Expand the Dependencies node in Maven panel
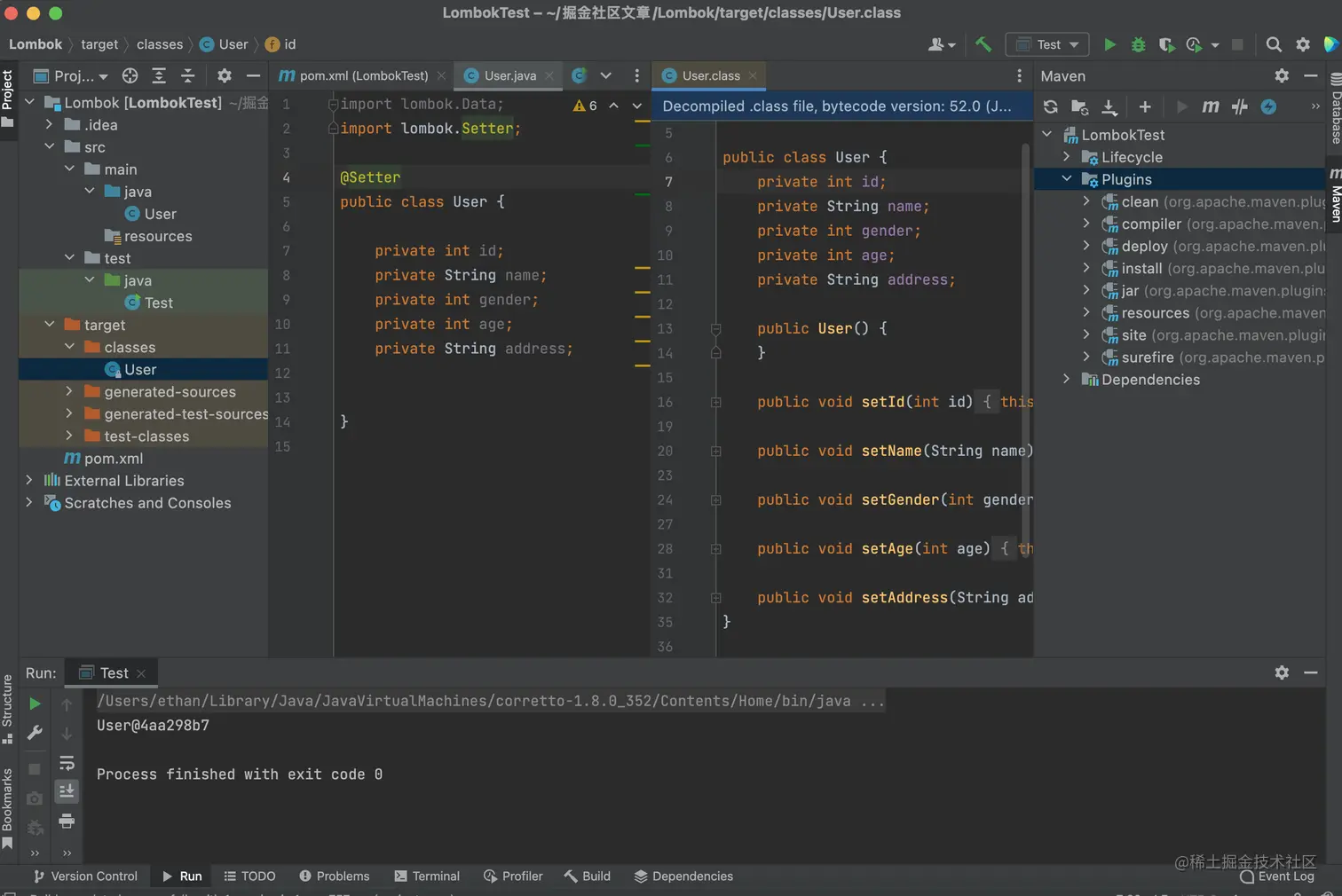 [1067, 380]
